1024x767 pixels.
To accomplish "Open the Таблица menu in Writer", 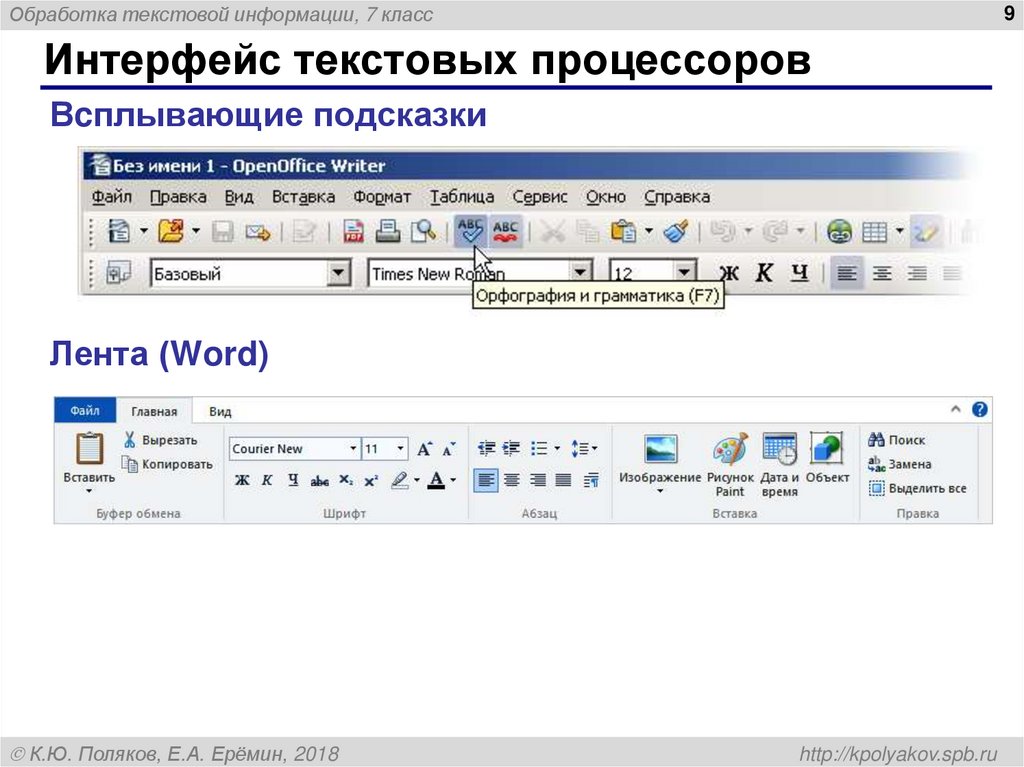I will (x=462, y=197).
